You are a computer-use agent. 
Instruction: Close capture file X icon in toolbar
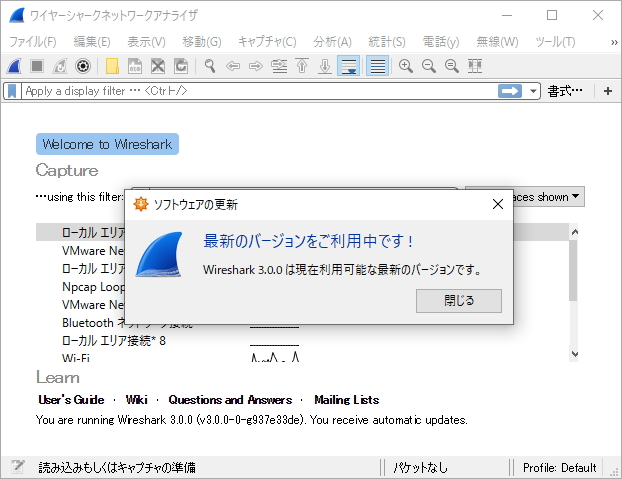tap(158, 66)
